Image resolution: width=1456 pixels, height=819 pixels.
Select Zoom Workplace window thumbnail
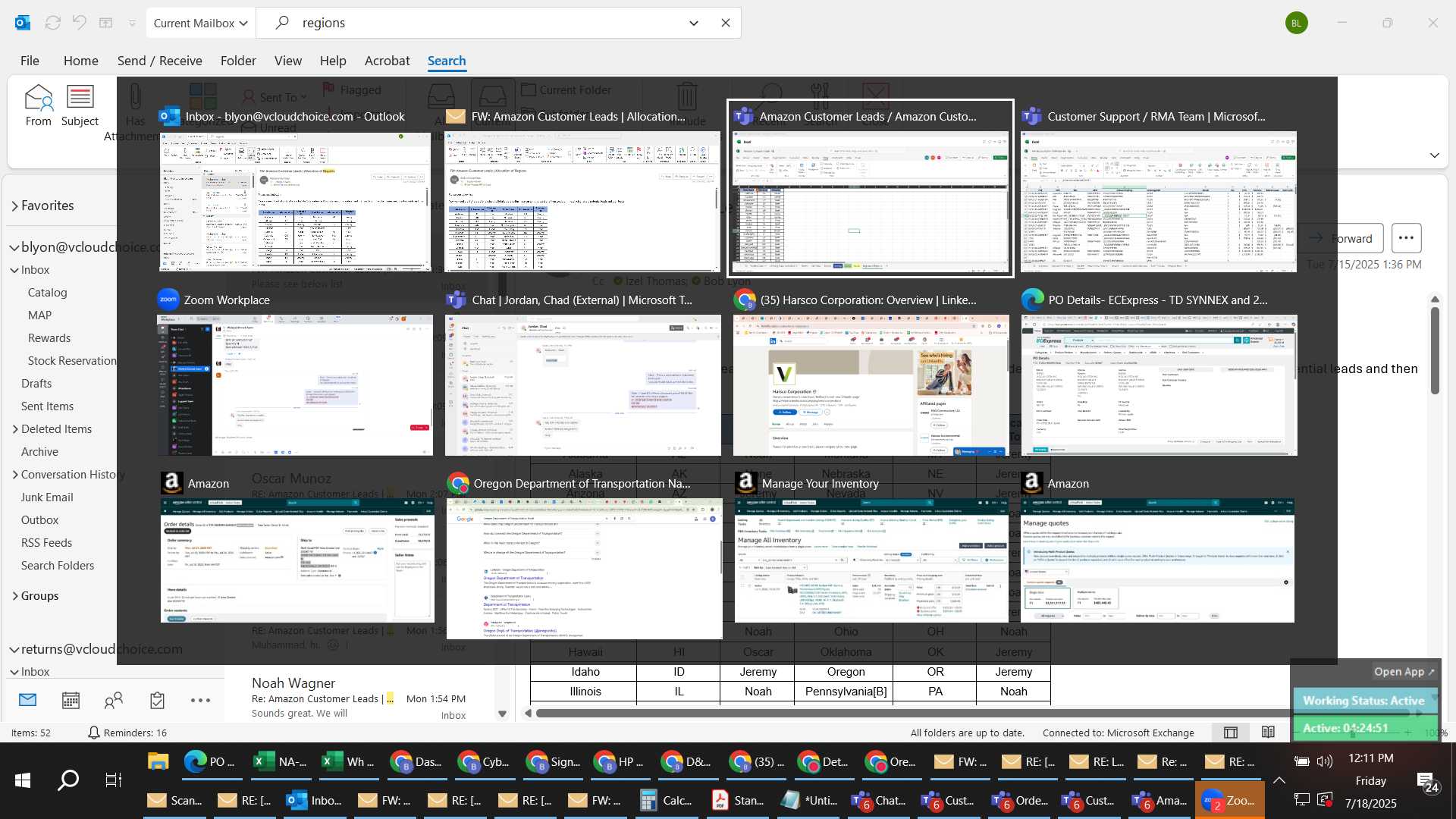click(295, 372)
